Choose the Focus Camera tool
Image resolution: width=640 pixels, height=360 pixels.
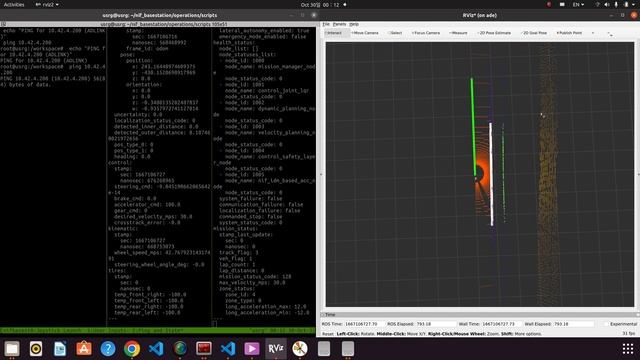(x=426, y=33)
